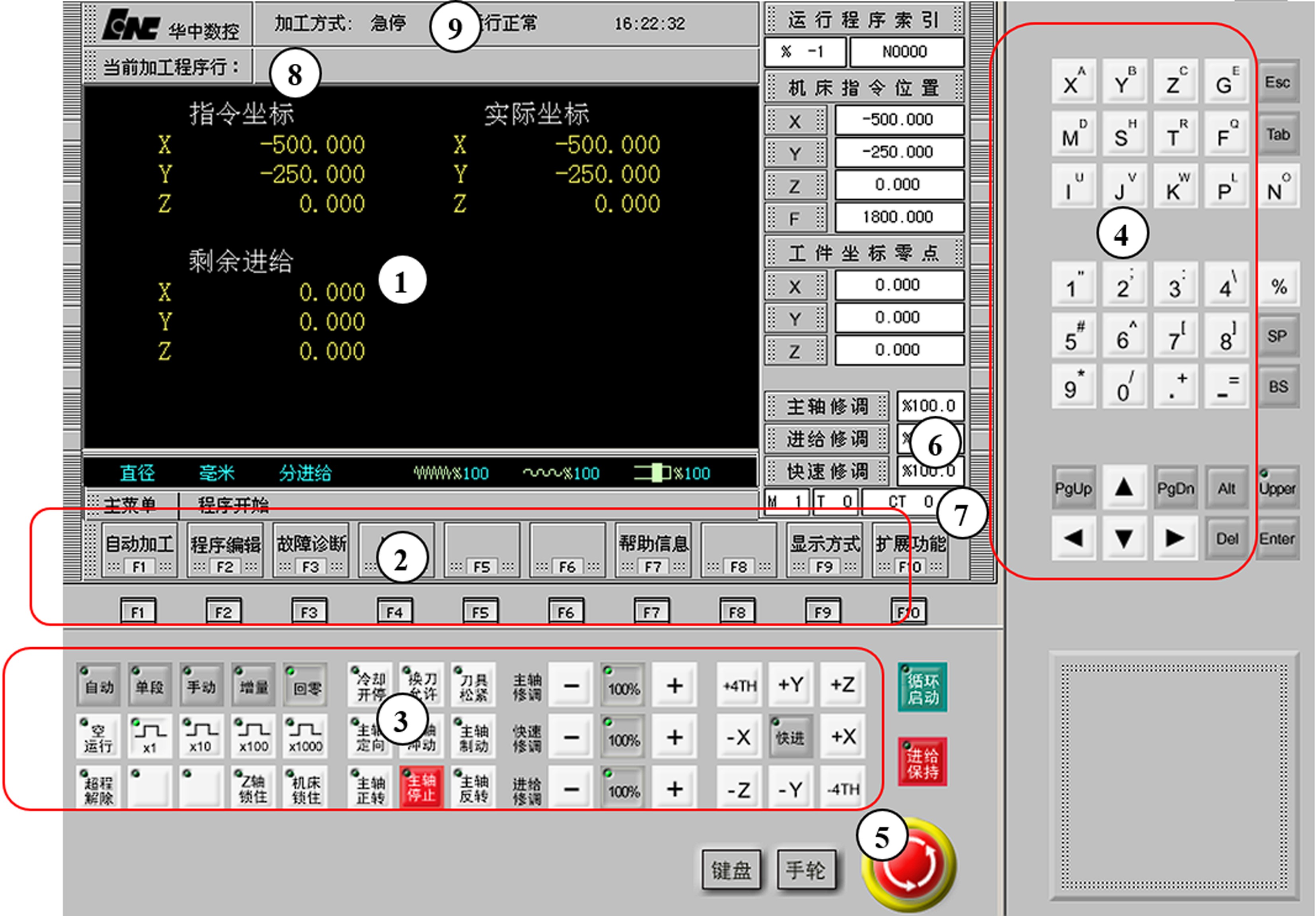The image size is (1316, 916).
Task: Toggle the 快进 rapid traverse key
Action: tap(791, 736)
